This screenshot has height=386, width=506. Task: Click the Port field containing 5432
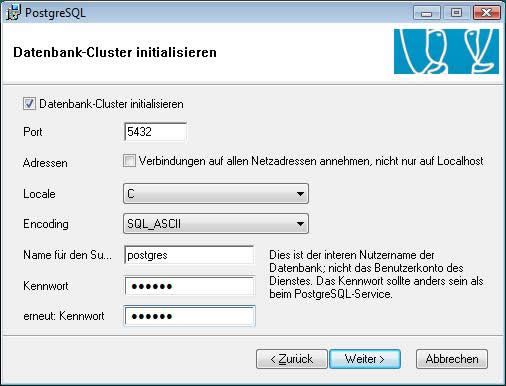click(155, 132)
